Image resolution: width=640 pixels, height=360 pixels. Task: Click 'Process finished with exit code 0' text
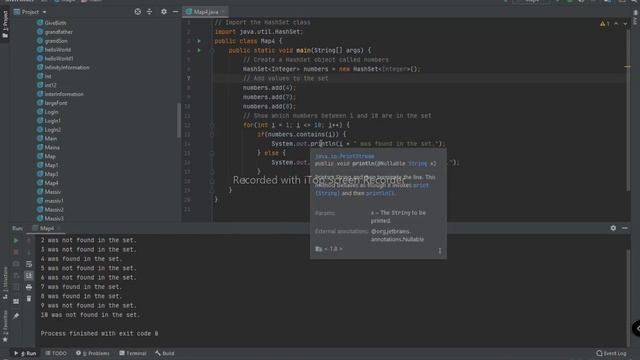(99, 334)
